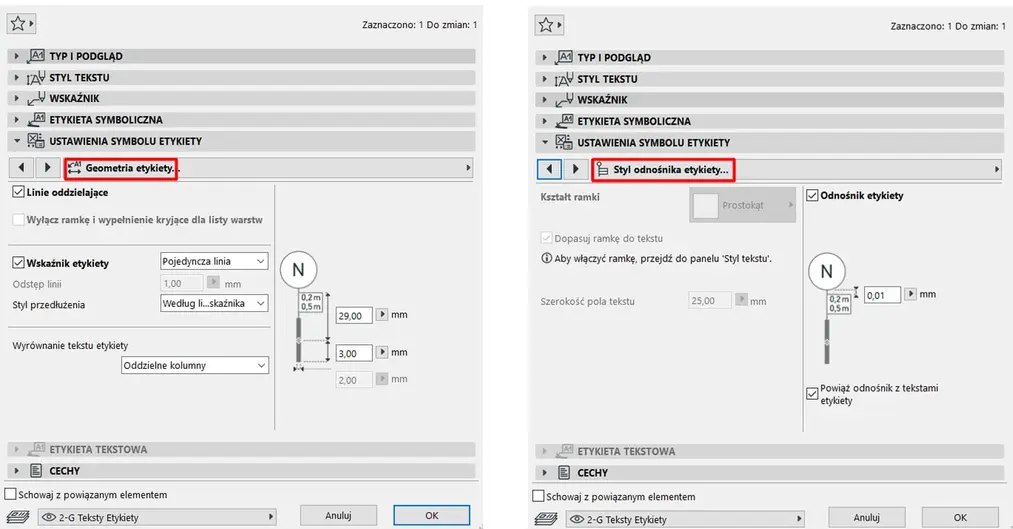This screenshot has height=529, width=1013.
Task: Open layer selector 2-G Teksty Etykiety right dialog
Action: pos(685,519)
